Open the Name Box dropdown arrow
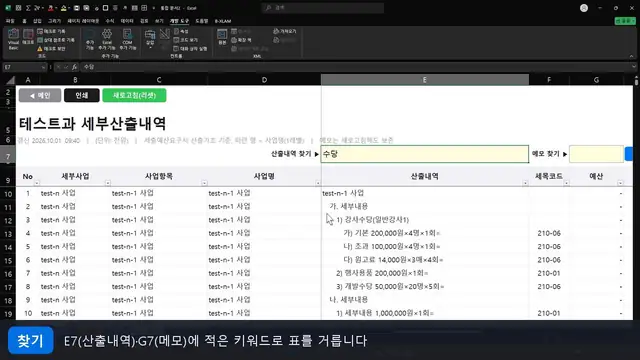The image size is (640, 360). [43, 67]
